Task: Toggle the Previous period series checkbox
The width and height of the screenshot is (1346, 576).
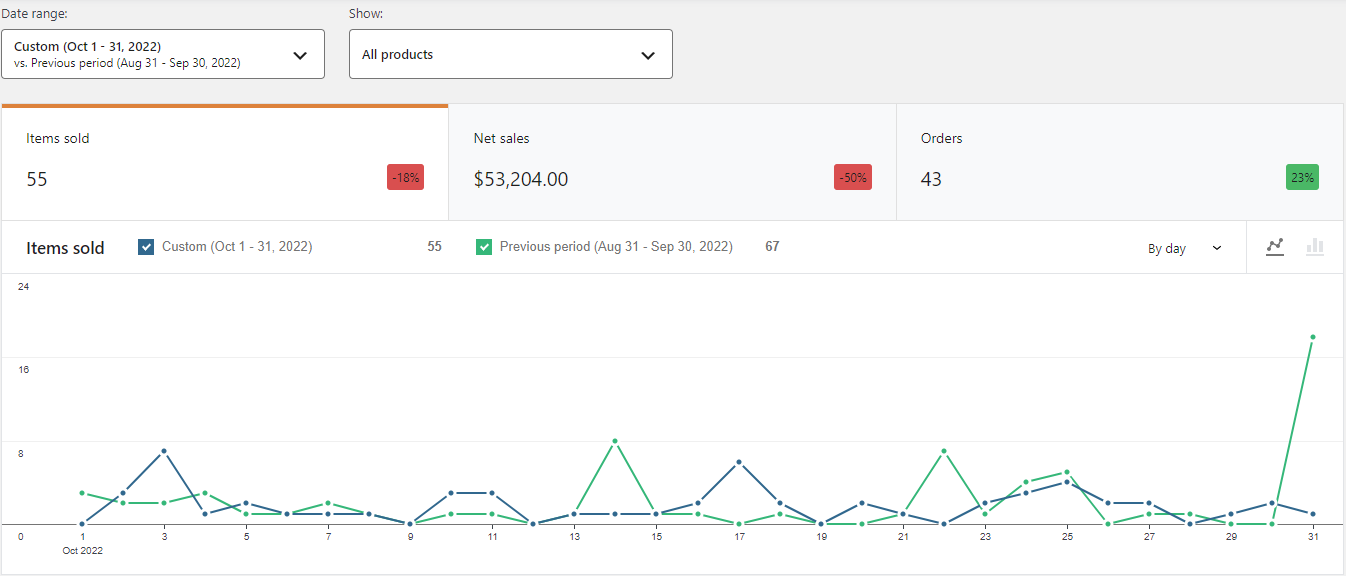Action: coord(484,247)
